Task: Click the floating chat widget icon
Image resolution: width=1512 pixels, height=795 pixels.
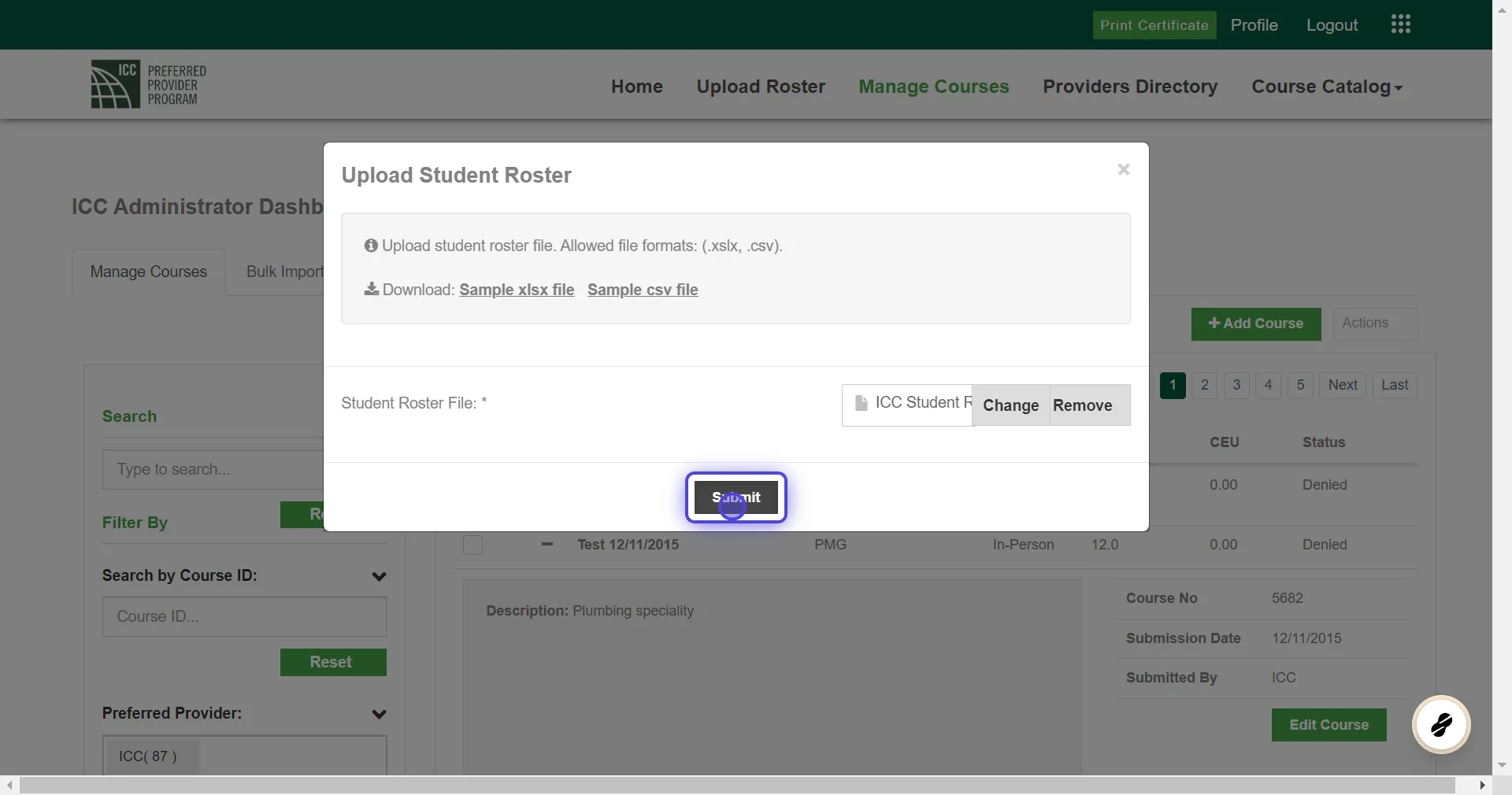Action: [1441, 724]
